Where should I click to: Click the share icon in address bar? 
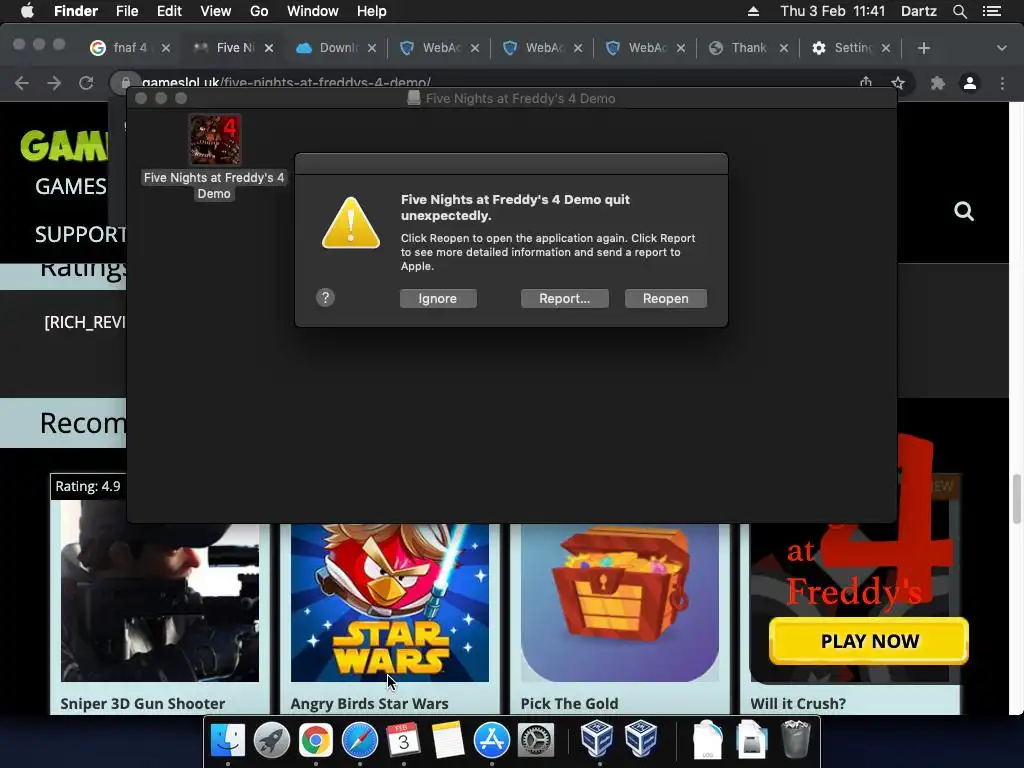(866, 82)
